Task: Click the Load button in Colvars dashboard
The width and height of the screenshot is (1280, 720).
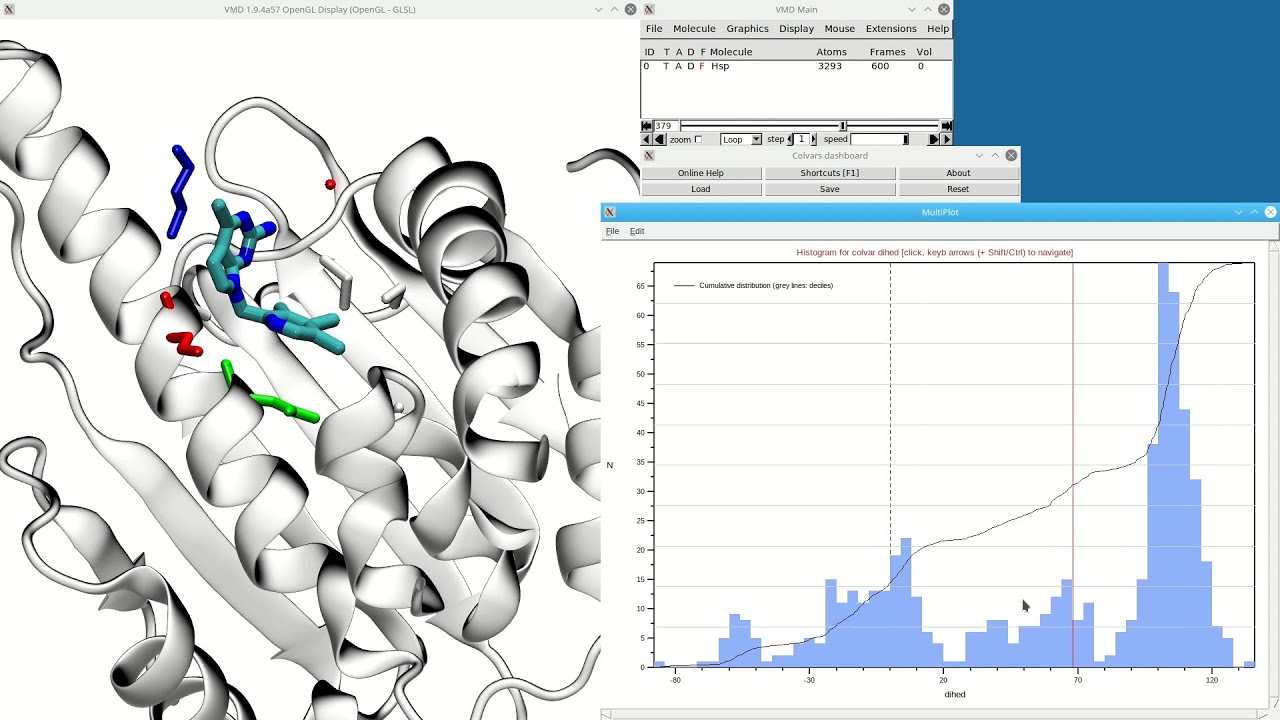Action: (701, 189)
